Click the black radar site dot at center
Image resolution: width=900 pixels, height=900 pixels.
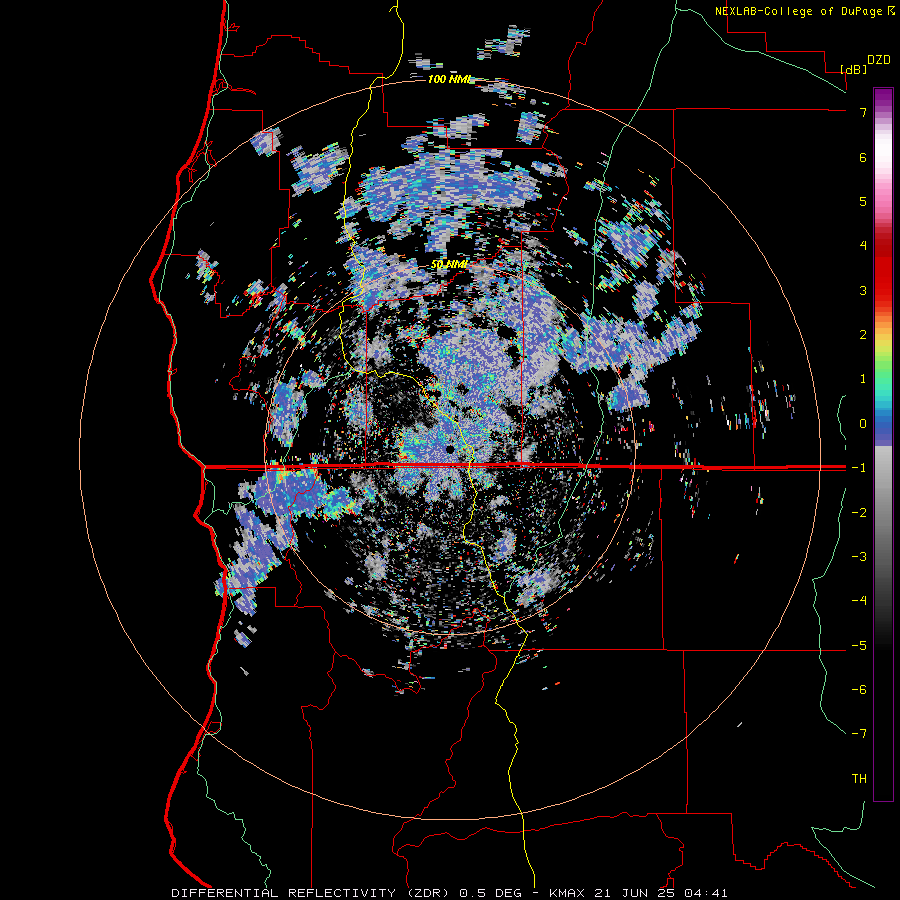tap(450, 449)
